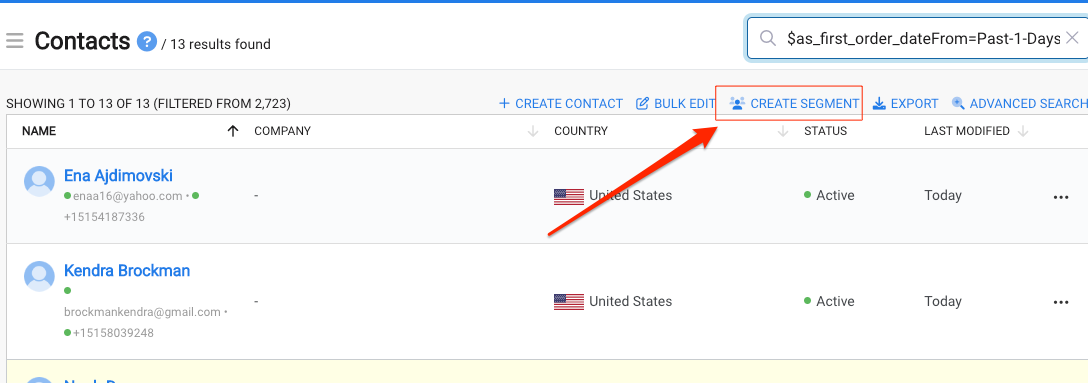Open the three-dot menu for Ena Ajdimovski
Viewport: 1088px width, 383px height.
coord(1060,197)
